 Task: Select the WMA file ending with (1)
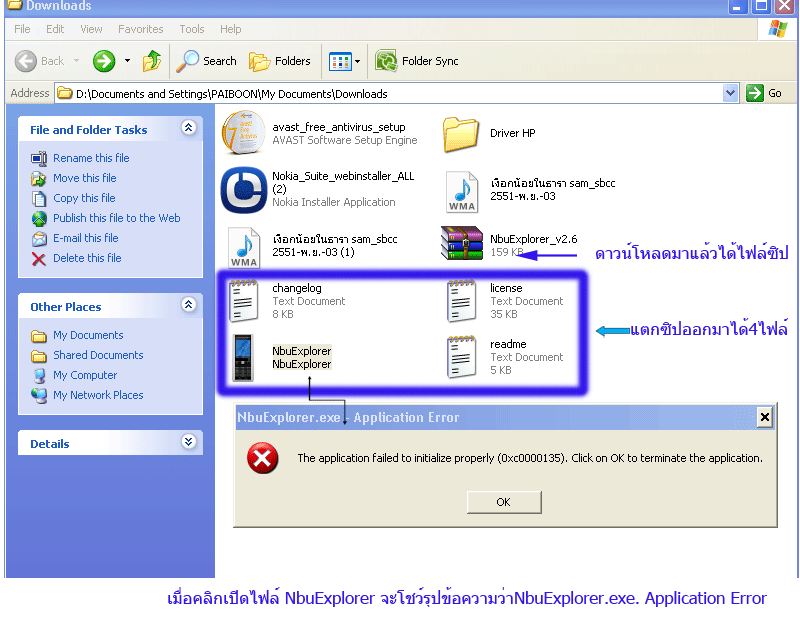(244, 247)
